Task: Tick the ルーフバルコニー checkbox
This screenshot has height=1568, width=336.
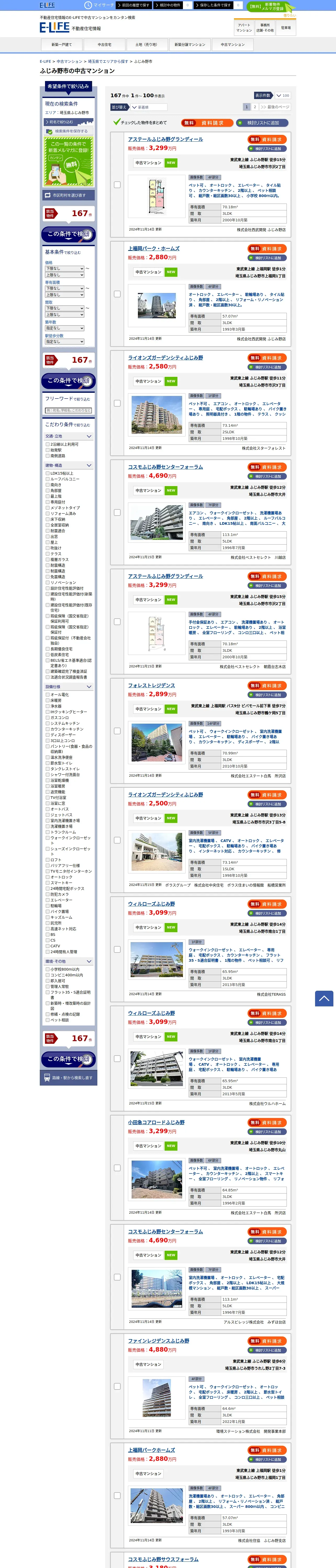Action: pos(48,479)
